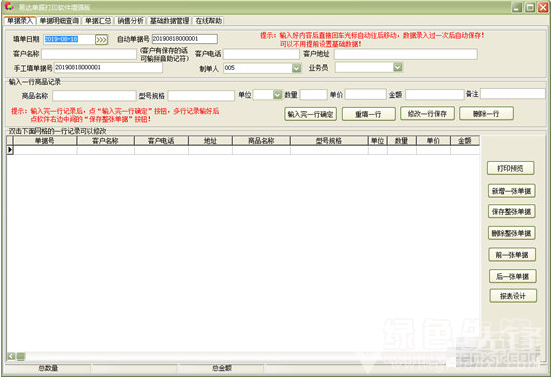Image resolution: width=552 pixels, height=378 pixels.
Task: Click the 商品名称 input field
Action: (x=94, y=95)
